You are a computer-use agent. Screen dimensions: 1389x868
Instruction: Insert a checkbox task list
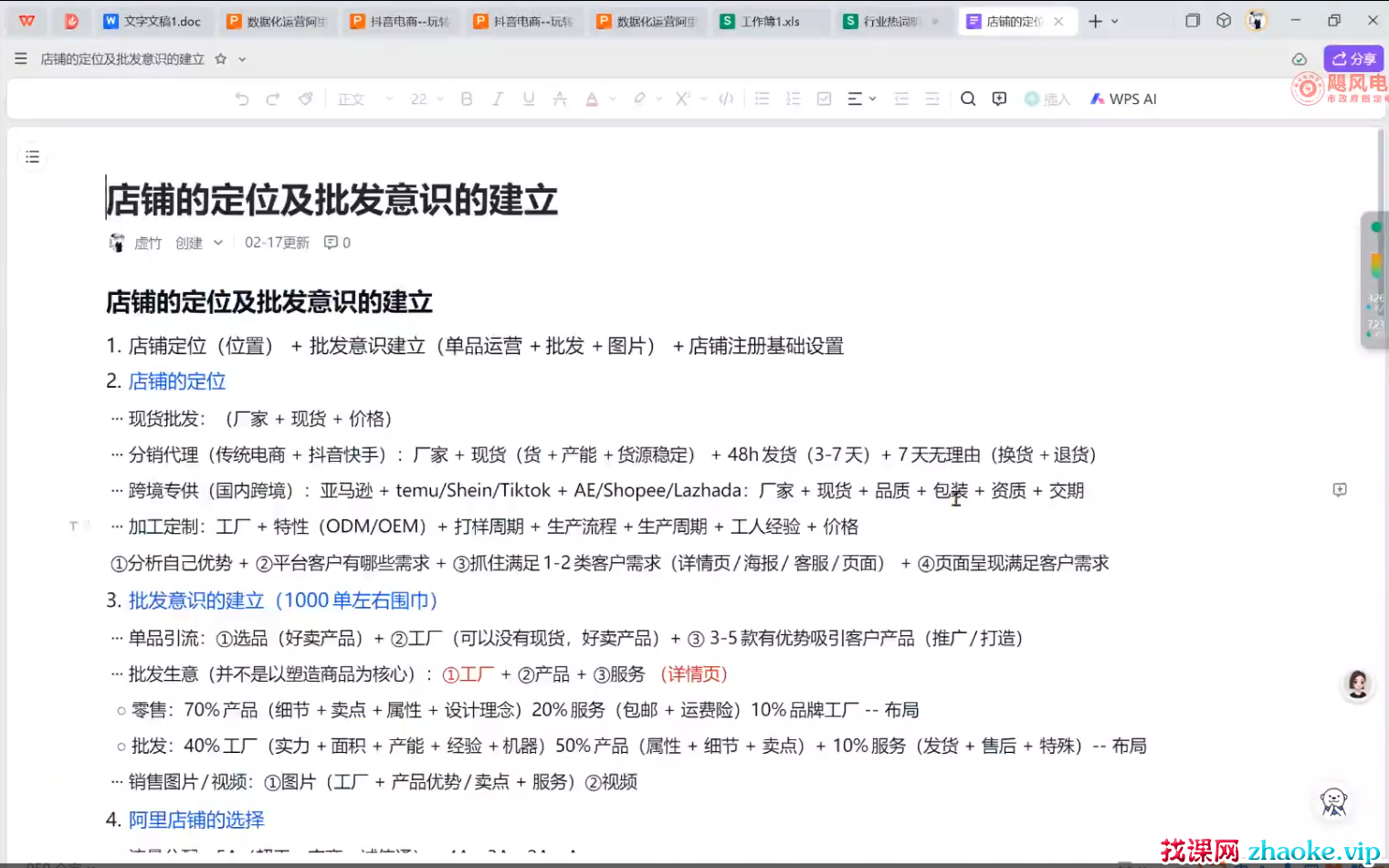click(x=824, y=99)
